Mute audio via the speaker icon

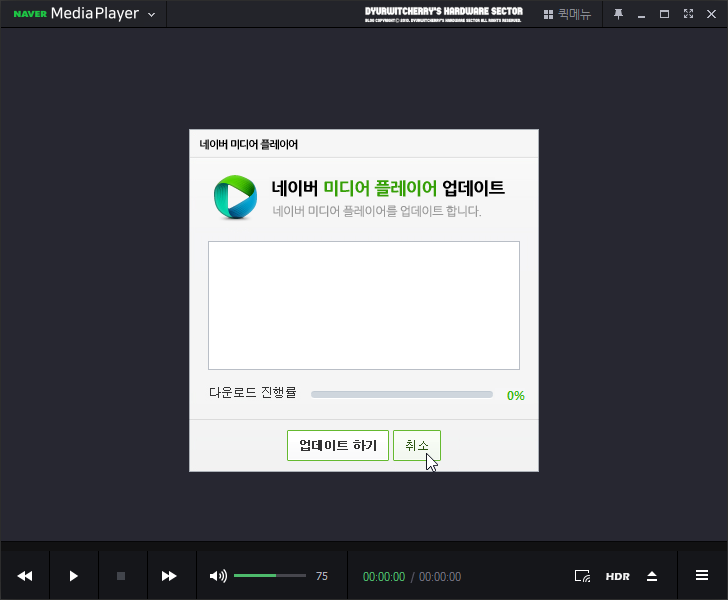click(x=218, y=576)
